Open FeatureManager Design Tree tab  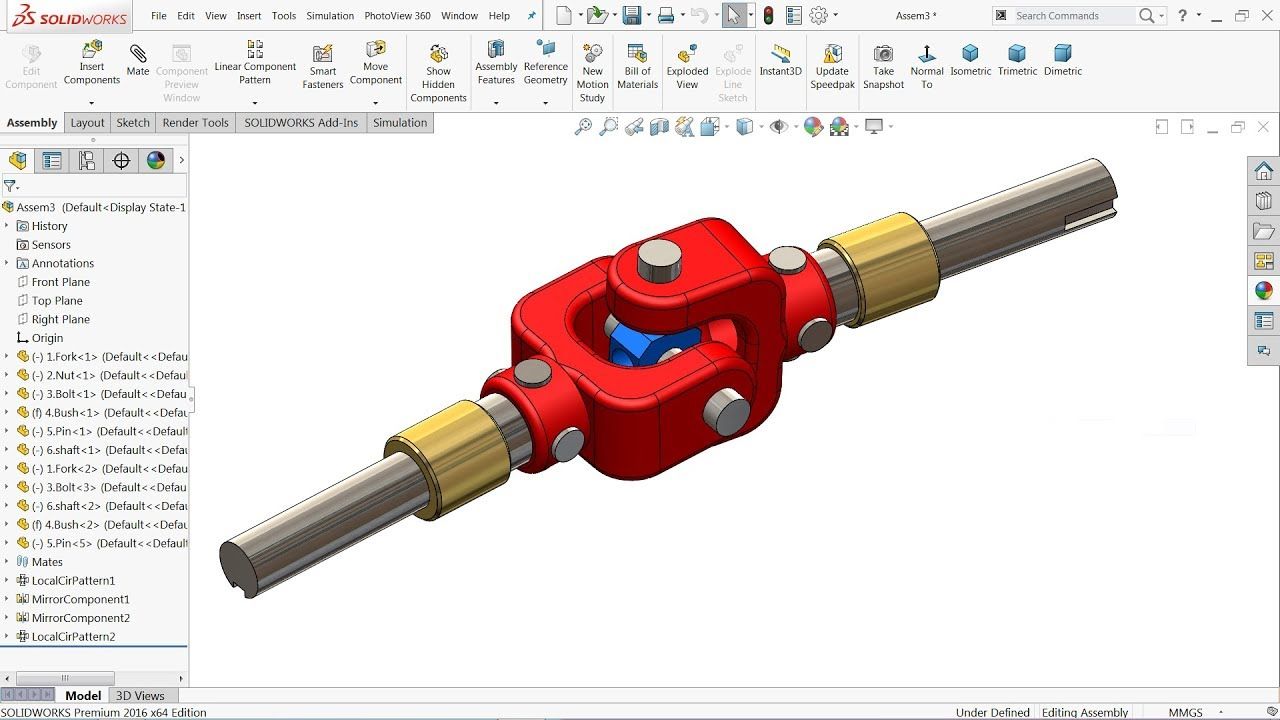[x=18, y=161]
